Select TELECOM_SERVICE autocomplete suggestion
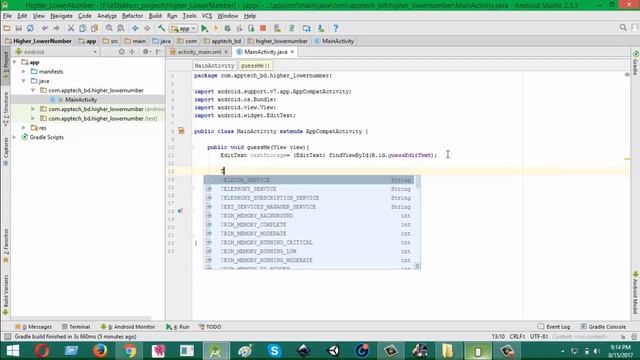Viewport: 640px width, 360px height. tap(309, 180)
